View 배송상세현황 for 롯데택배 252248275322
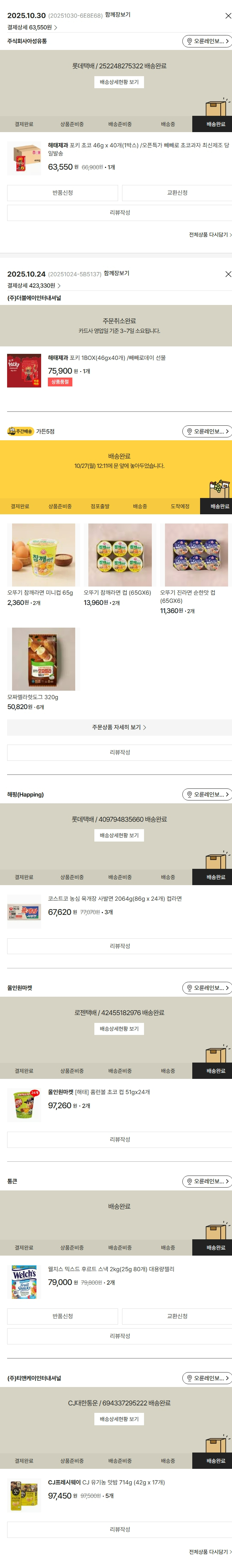 [x=119, y=82]
